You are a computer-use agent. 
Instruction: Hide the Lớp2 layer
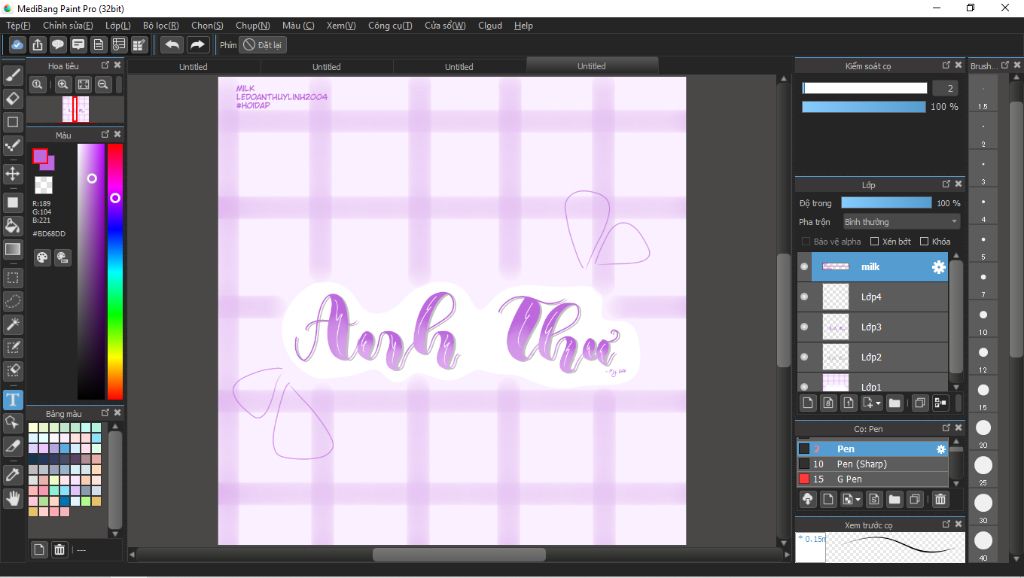[x=804, y=357]
